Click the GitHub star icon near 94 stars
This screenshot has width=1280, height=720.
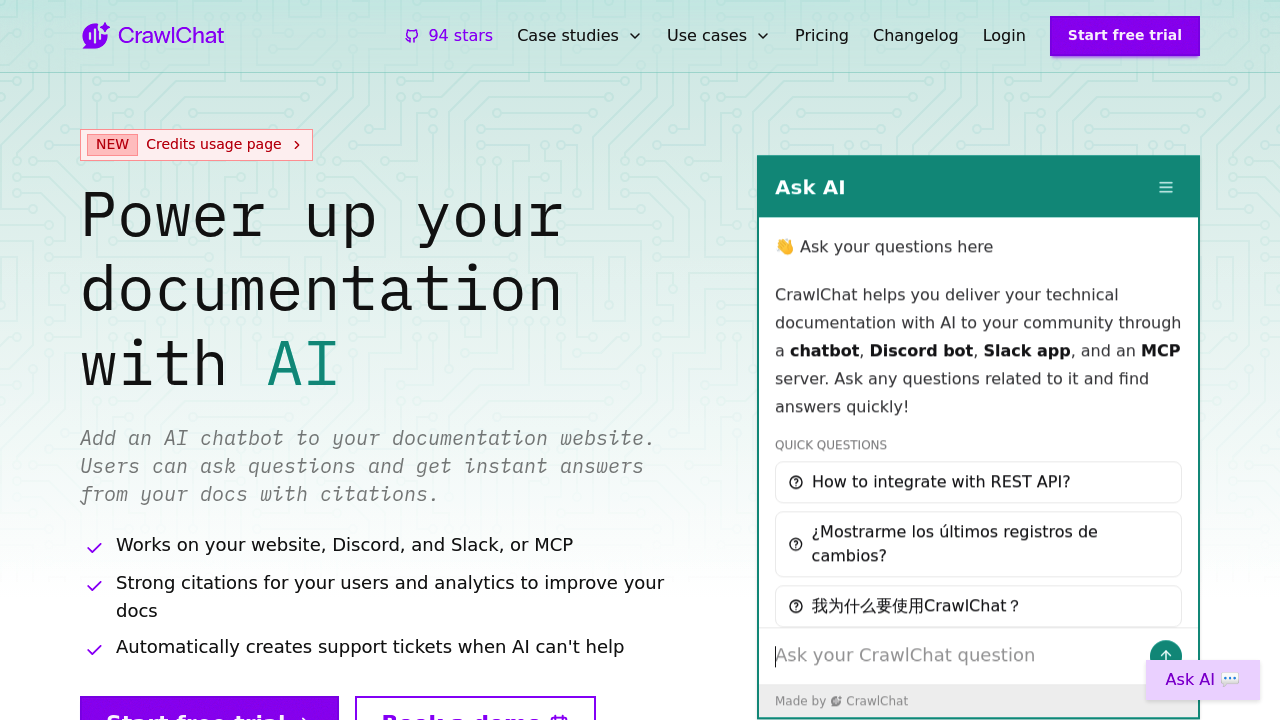coord(410,35)
